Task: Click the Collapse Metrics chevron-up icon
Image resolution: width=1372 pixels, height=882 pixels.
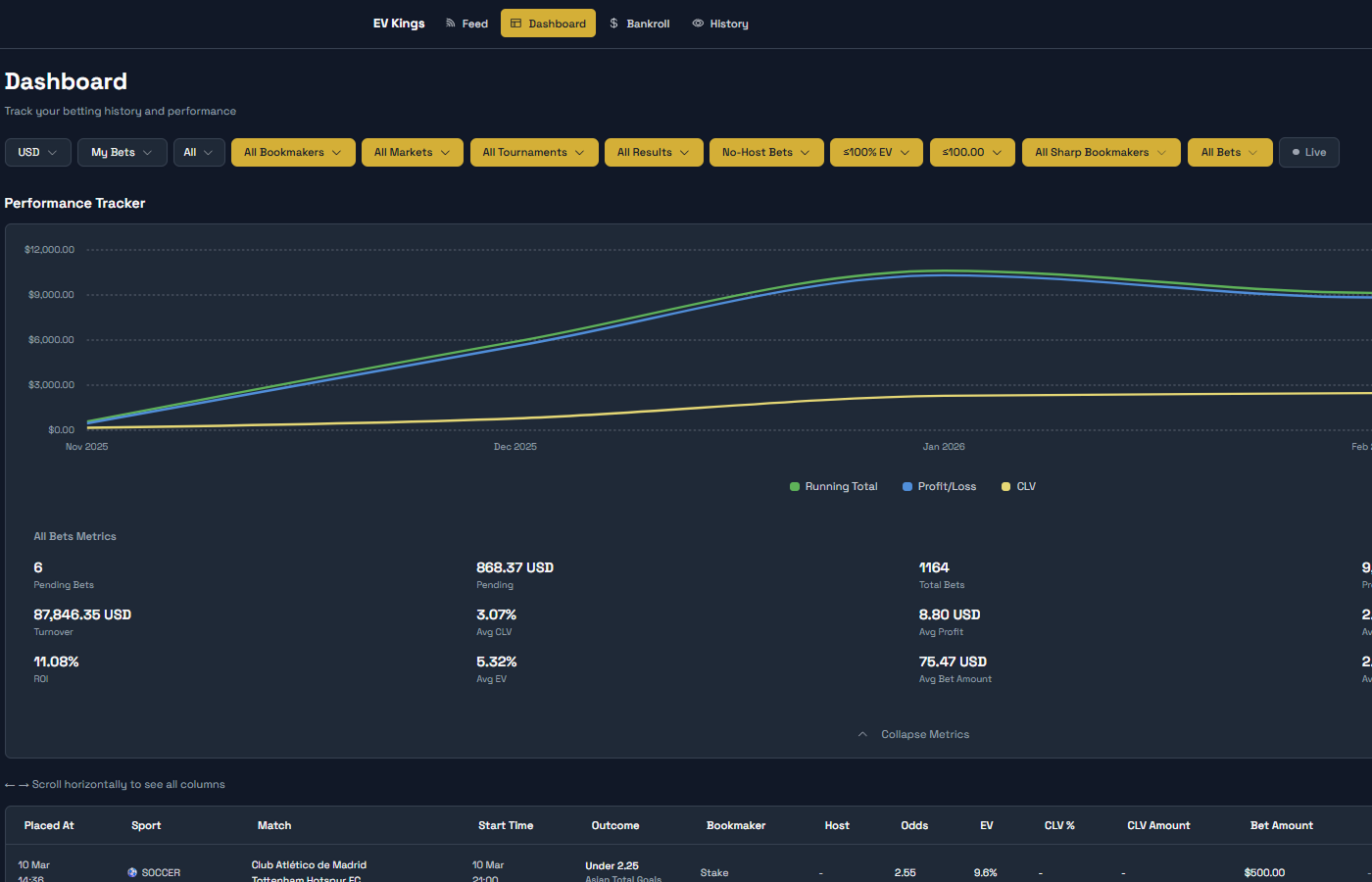Action: click(x=862, y=734)
